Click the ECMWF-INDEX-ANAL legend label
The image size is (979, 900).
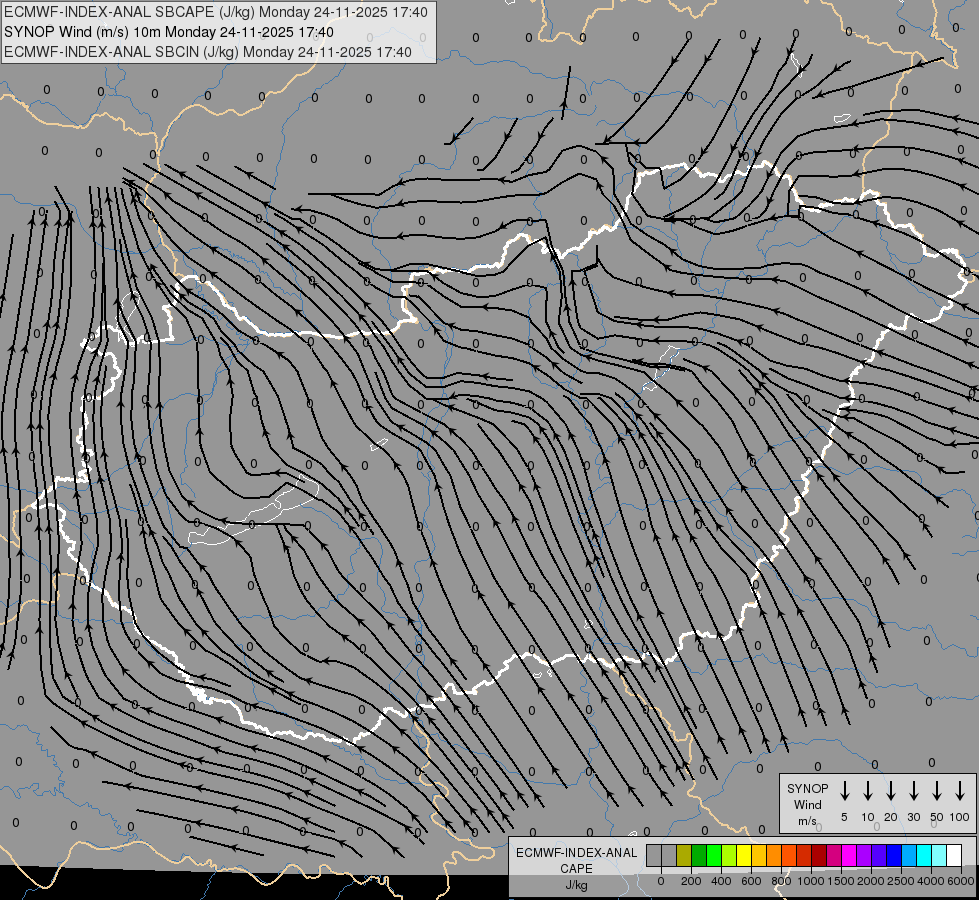[576, 853]
